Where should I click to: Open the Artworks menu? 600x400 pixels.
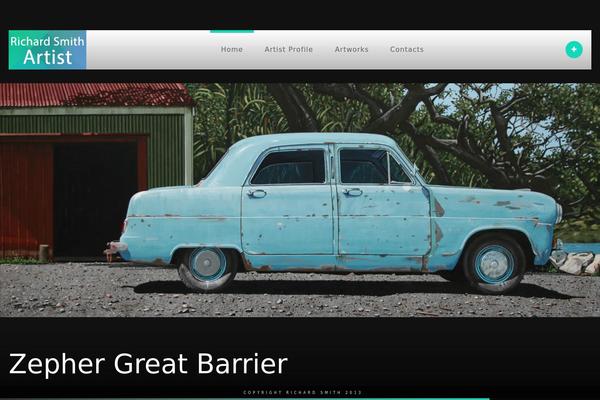click(351, 49)
